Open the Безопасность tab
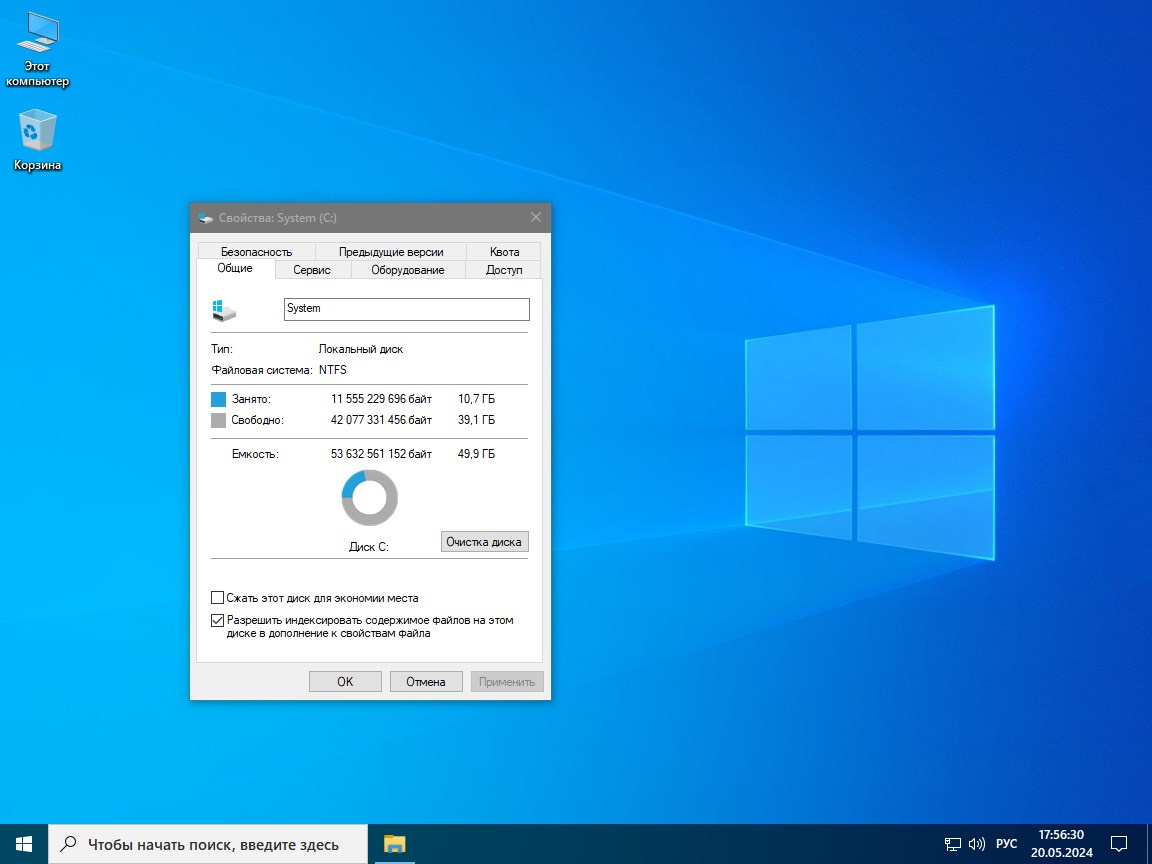This screenshot has width=1152, height=864. tap(256, 251)
